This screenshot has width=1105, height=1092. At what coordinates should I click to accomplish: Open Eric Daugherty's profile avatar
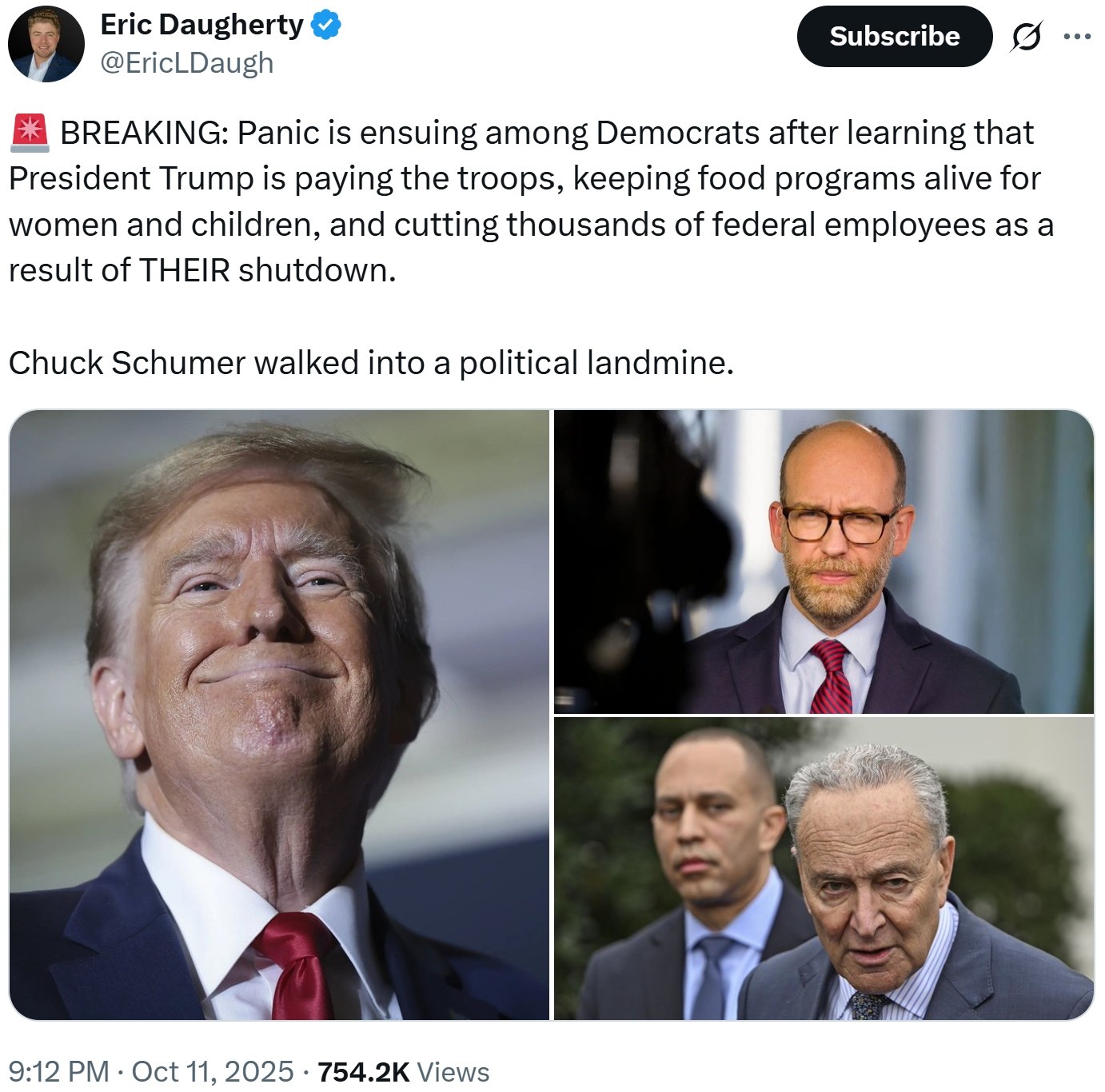(46, 45)
